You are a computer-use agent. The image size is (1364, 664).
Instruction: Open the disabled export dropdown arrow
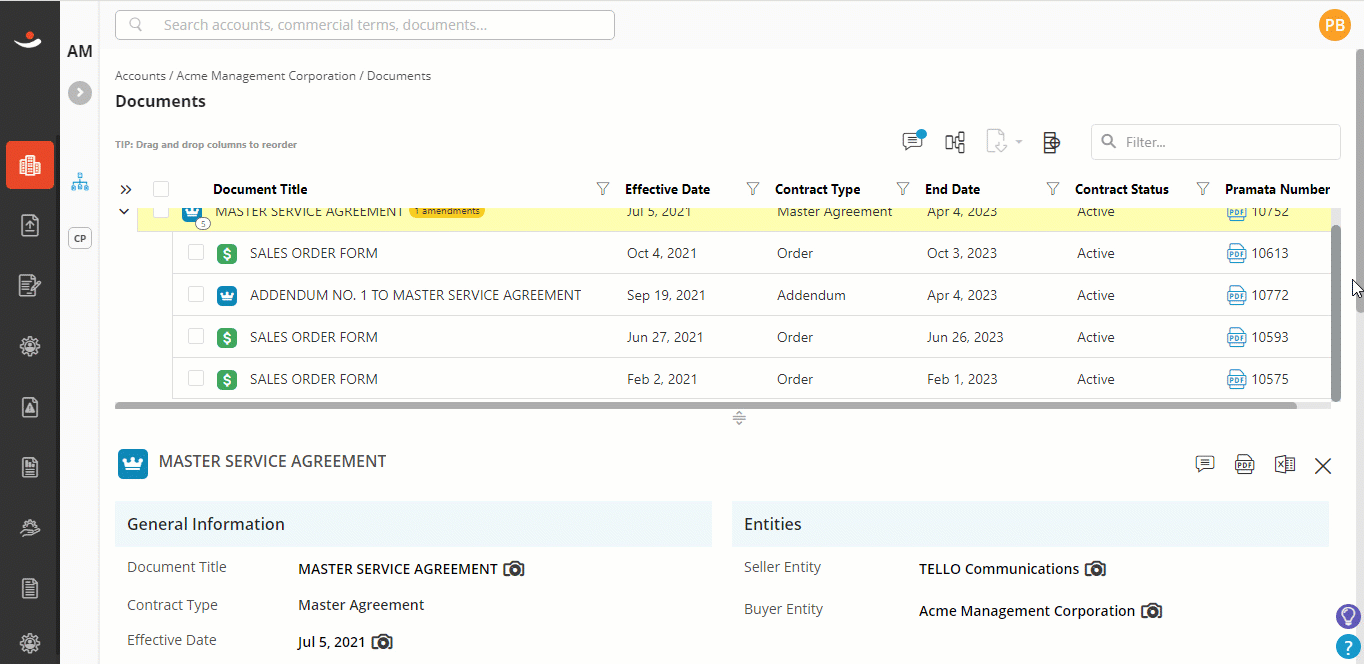pyautogui.click(x=1019, y=142)
